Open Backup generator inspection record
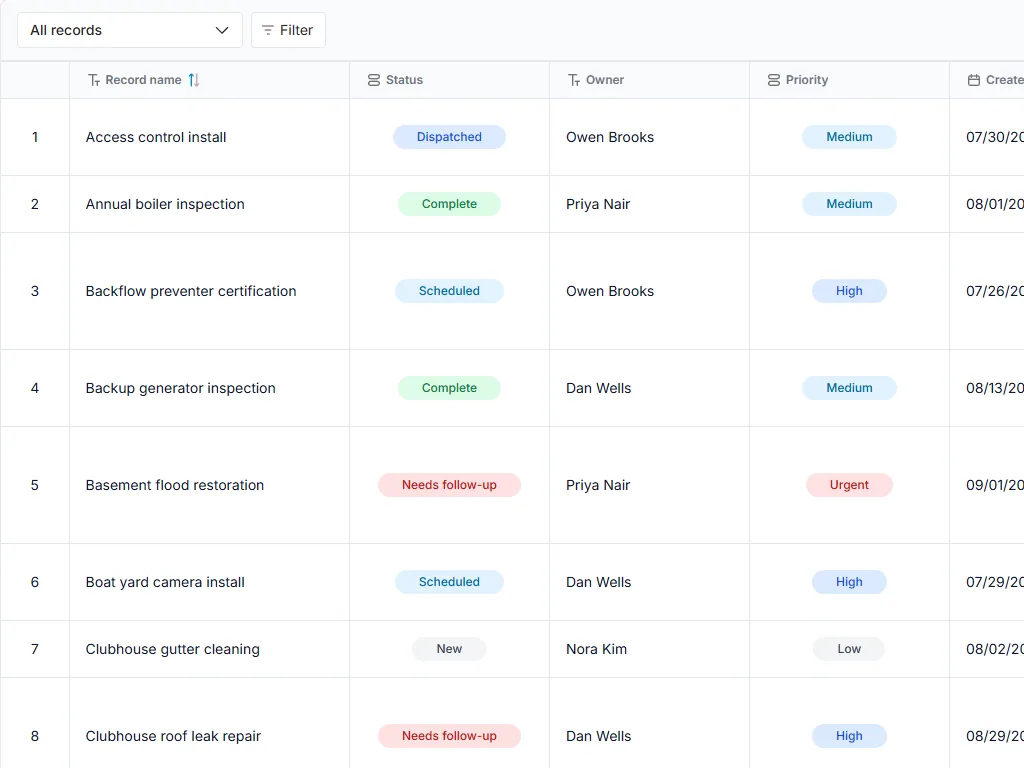The width and height of the screenshot is (1024, 768). (x=180, y=388)
